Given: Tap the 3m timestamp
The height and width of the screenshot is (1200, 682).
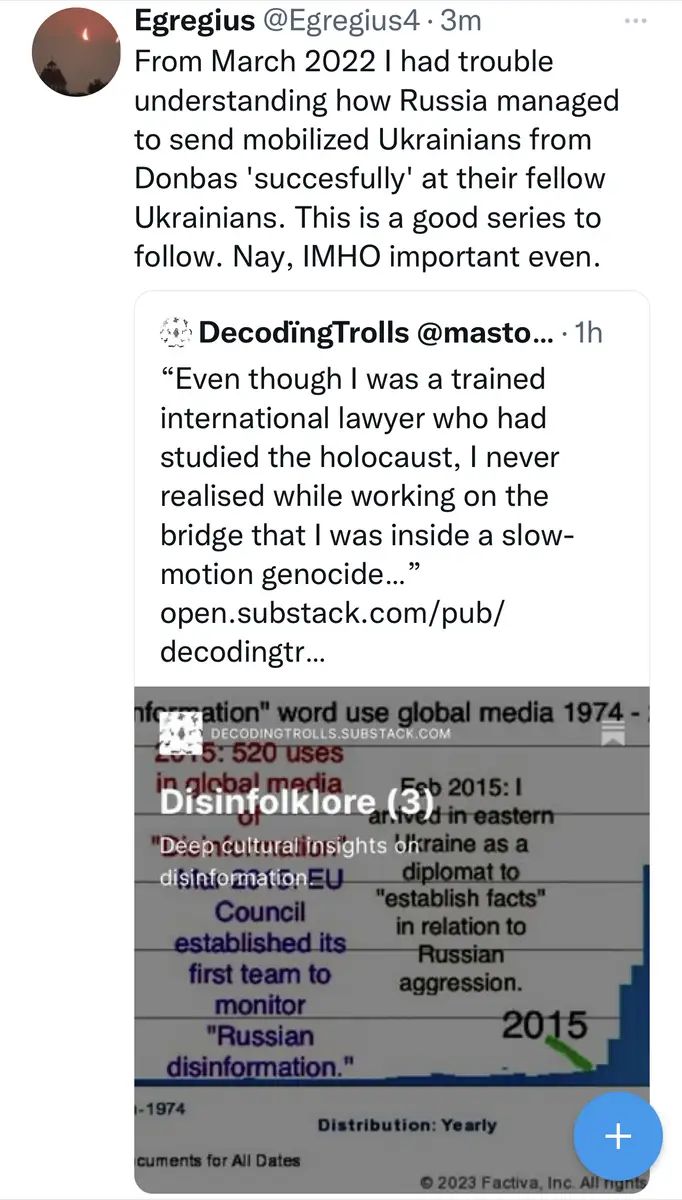Looking at the screenshot, I should pyautogui.click(x=461, y=19).
